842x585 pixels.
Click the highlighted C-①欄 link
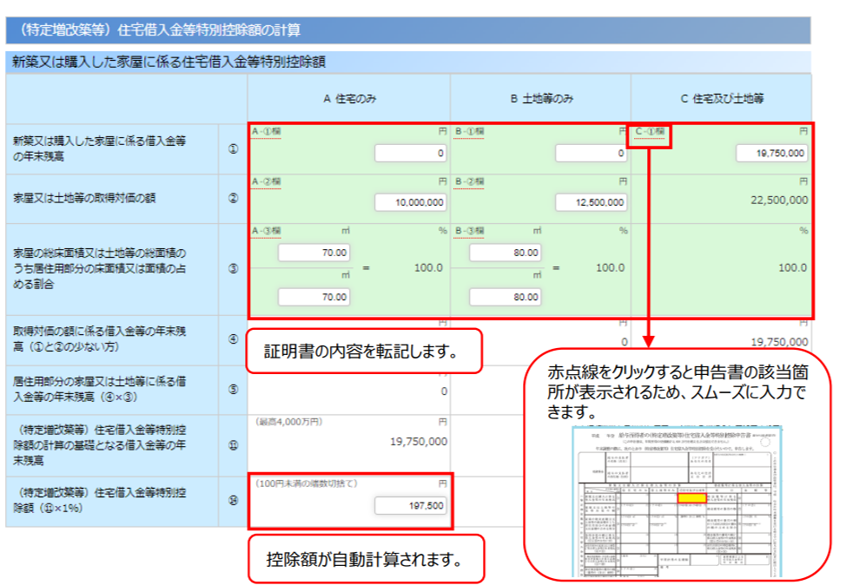653,132
